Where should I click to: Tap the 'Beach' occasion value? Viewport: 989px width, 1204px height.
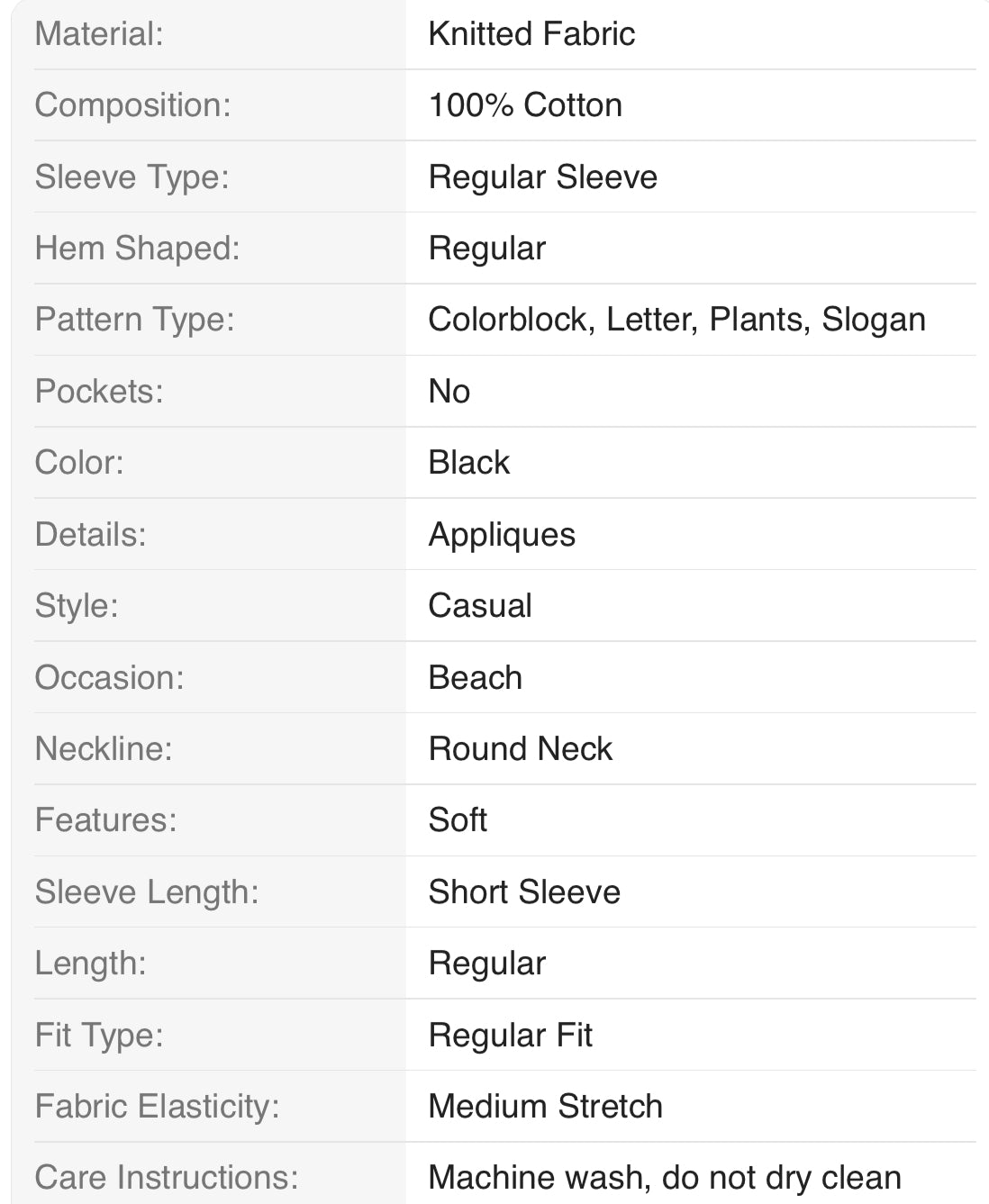coord(475,678)
